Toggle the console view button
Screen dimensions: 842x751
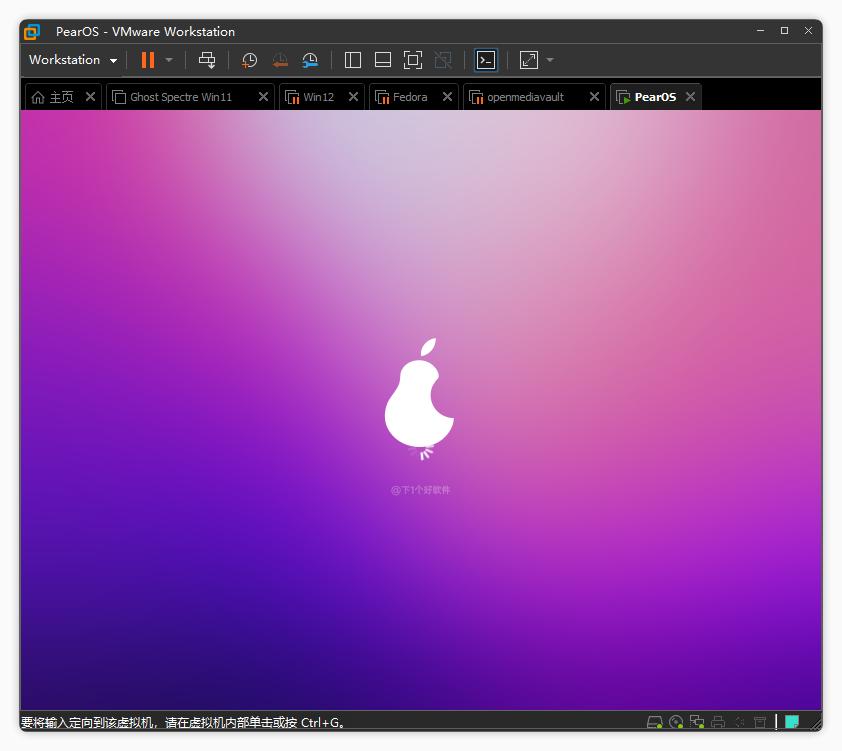486,60
